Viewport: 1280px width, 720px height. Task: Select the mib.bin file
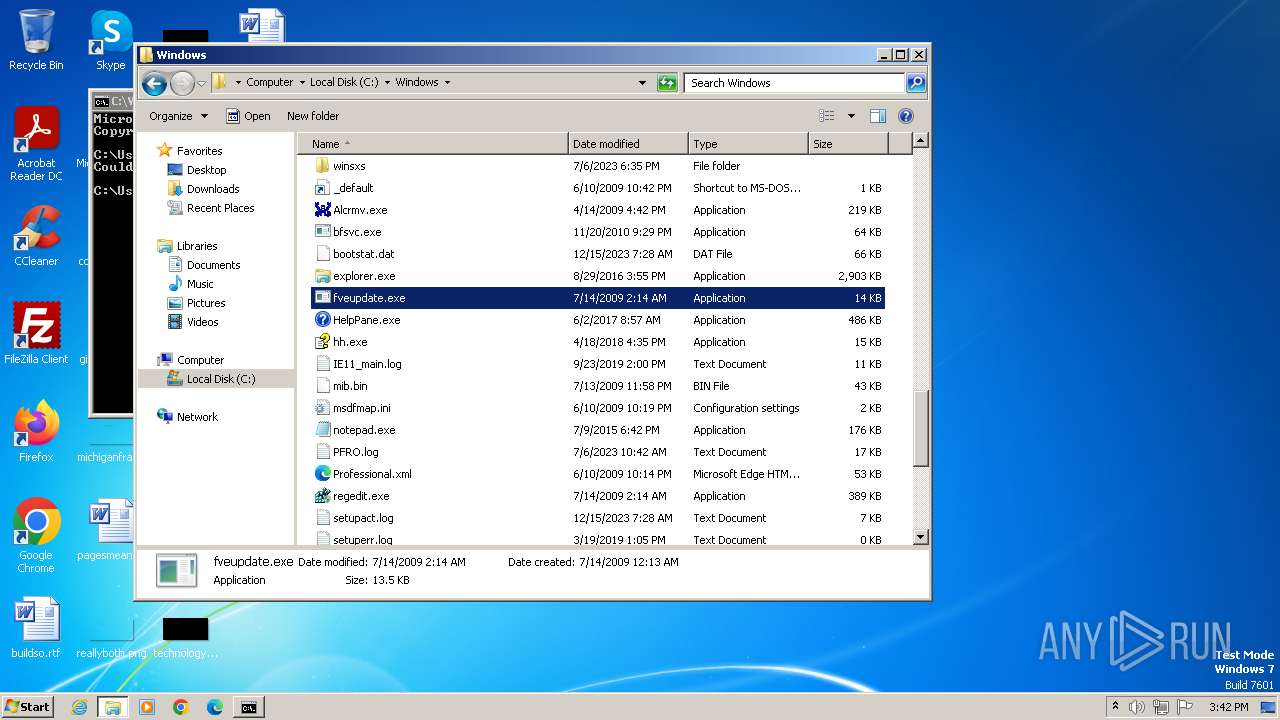tap(350, 386)
